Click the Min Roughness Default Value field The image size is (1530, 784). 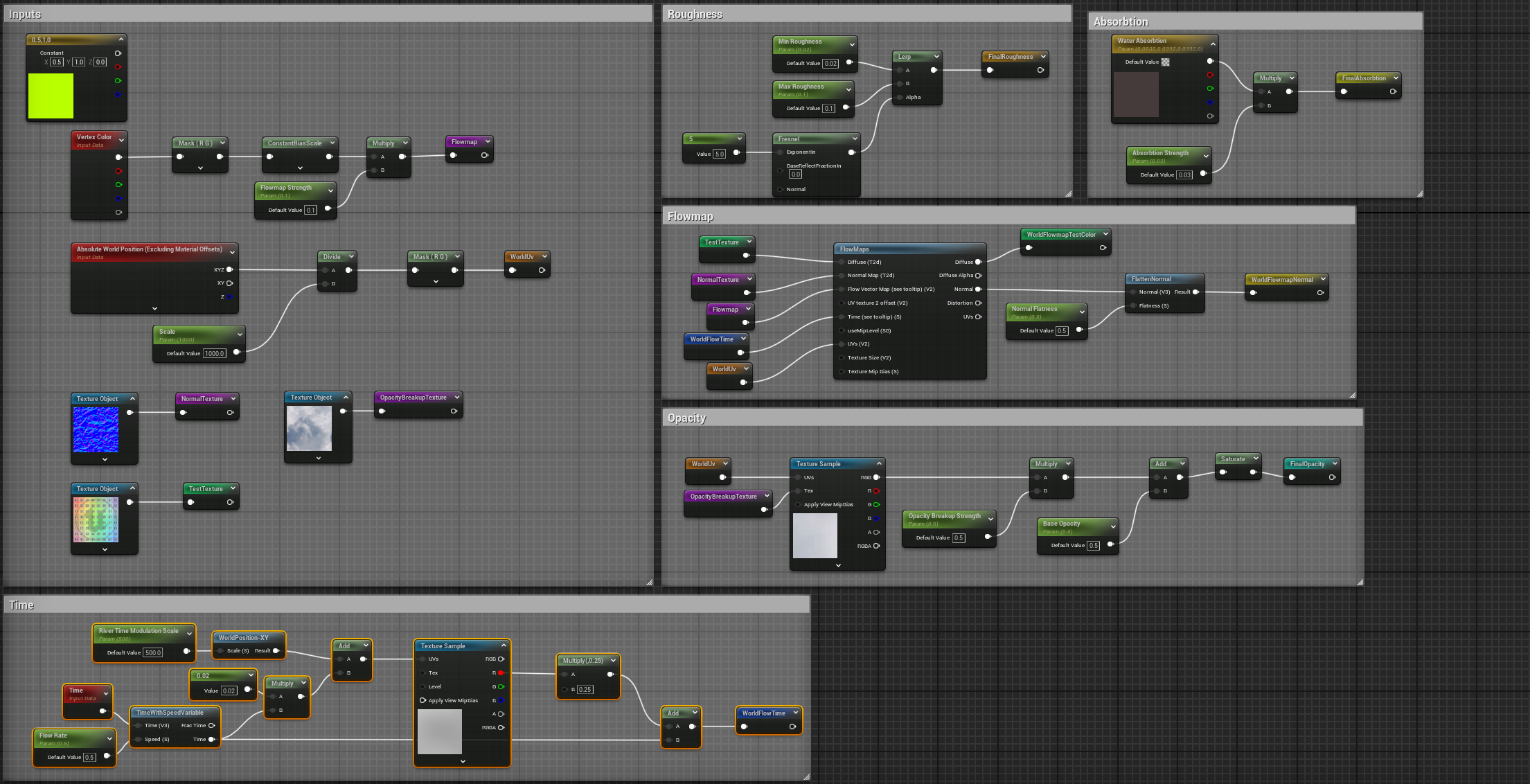[x=830, y=64]
